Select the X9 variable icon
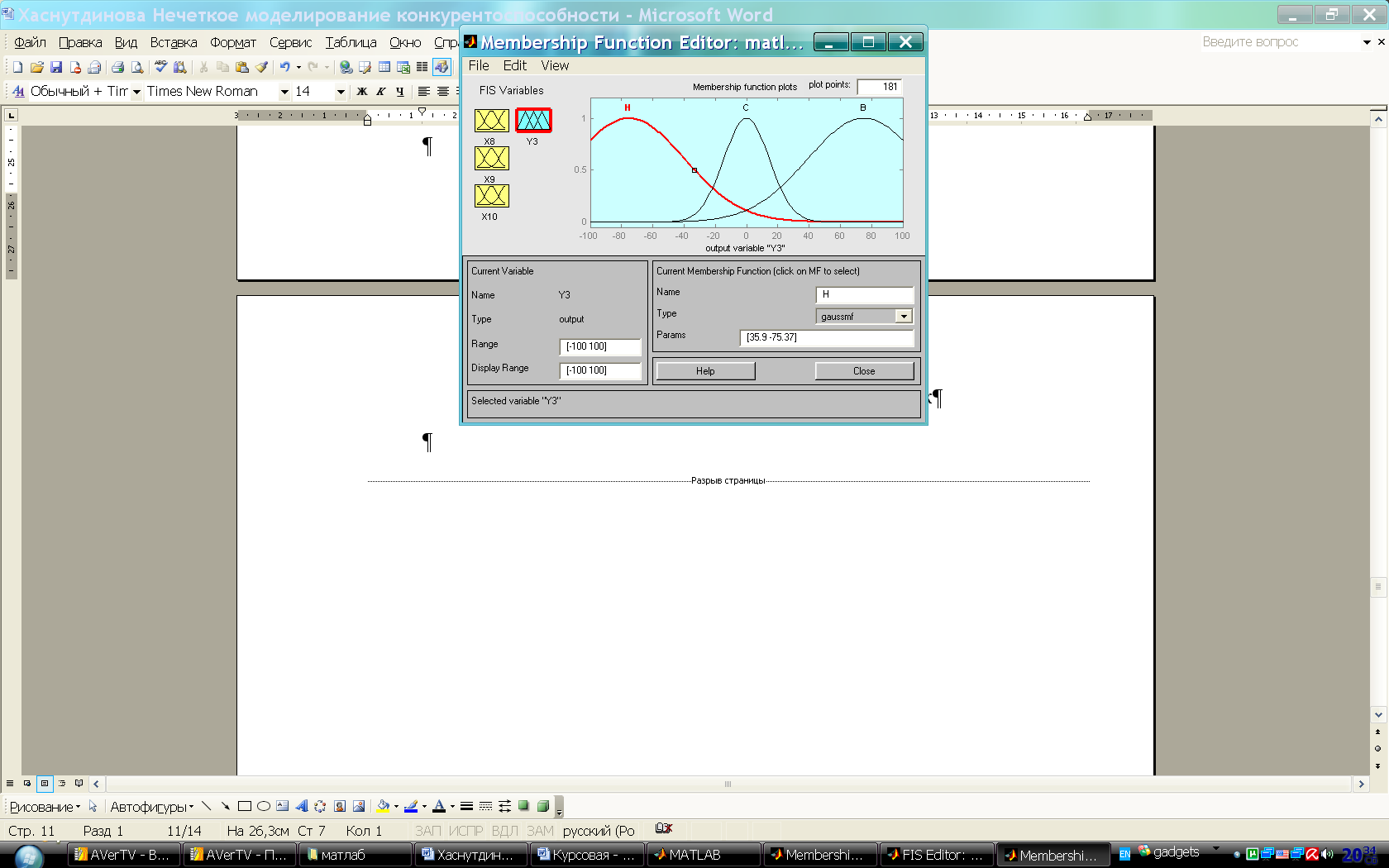 (x=492, y=158)
